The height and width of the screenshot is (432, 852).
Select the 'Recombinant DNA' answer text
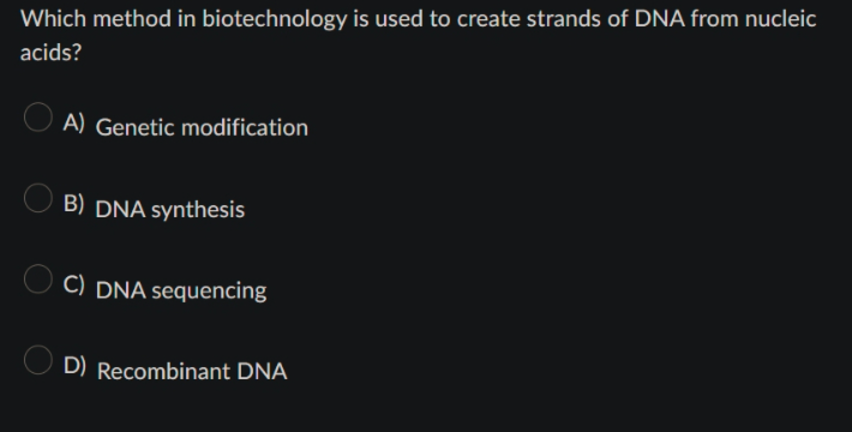[192, 371]
